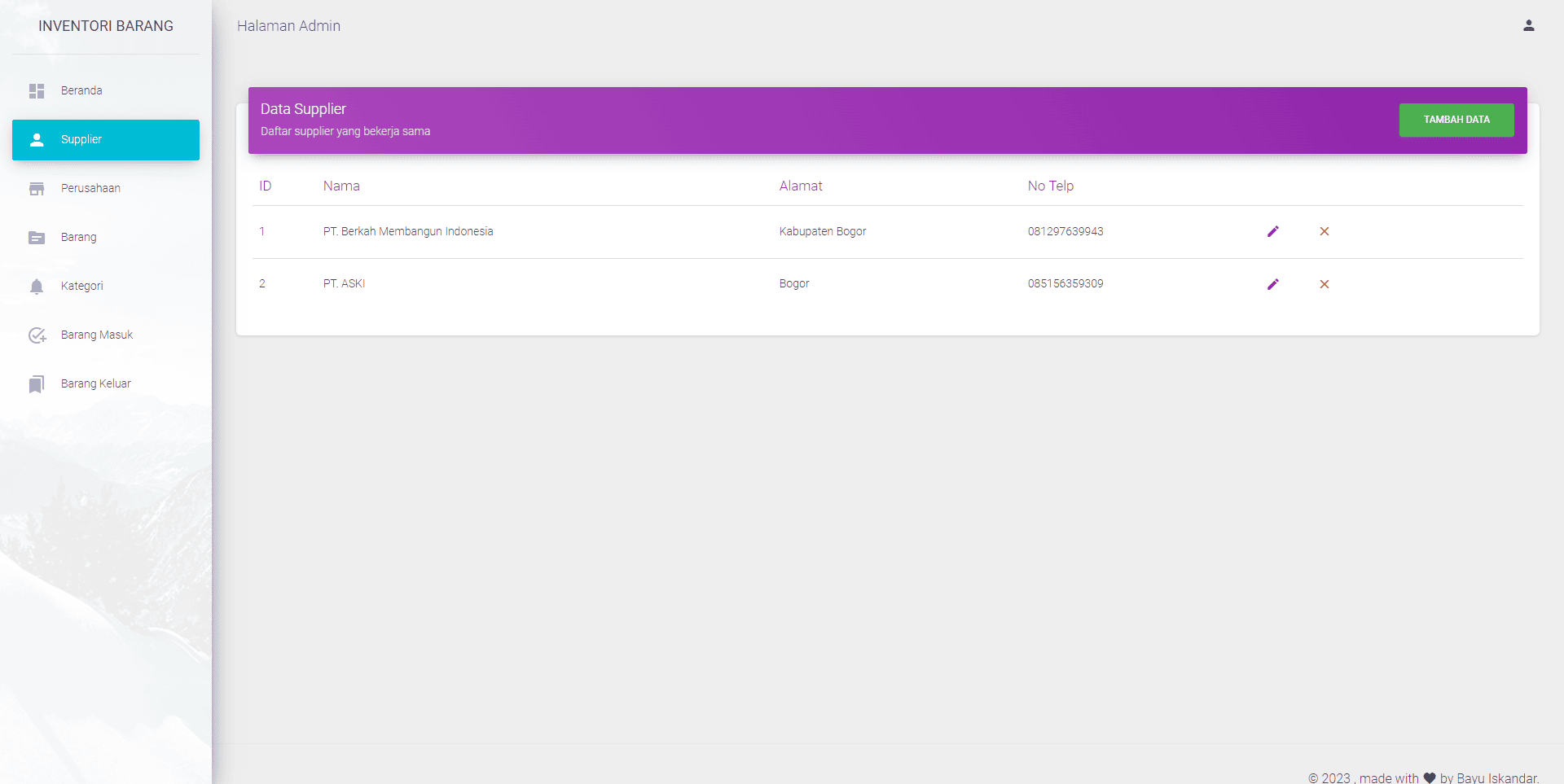Go to Perusahaan menu item

click(106, 188)
